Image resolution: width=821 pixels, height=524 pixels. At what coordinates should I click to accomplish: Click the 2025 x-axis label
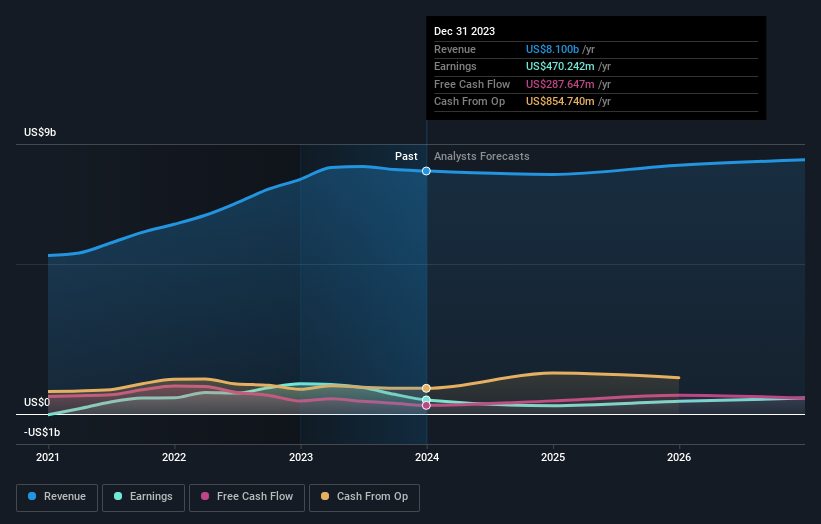(x=553, y=458)
